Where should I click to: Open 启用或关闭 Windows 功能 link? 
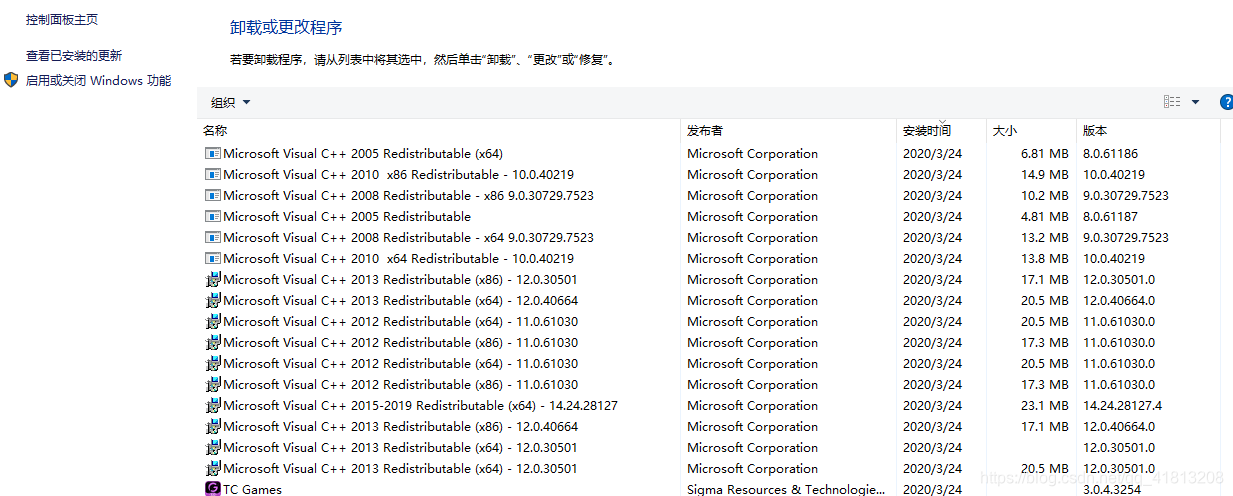[99, 81]
